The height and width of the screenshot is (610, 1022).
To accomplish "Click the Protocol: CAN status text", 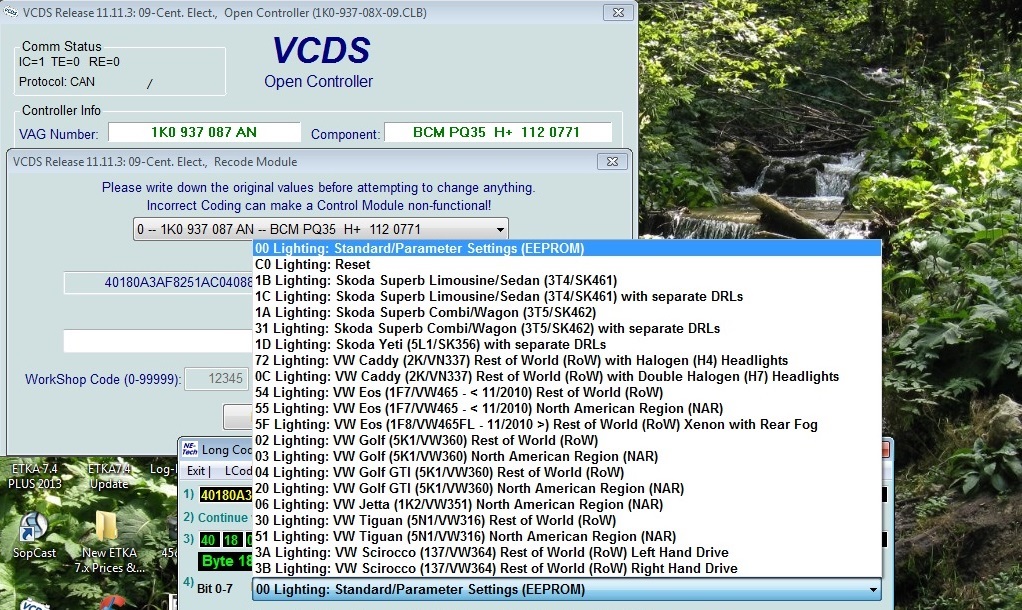I will coord(57,81).
